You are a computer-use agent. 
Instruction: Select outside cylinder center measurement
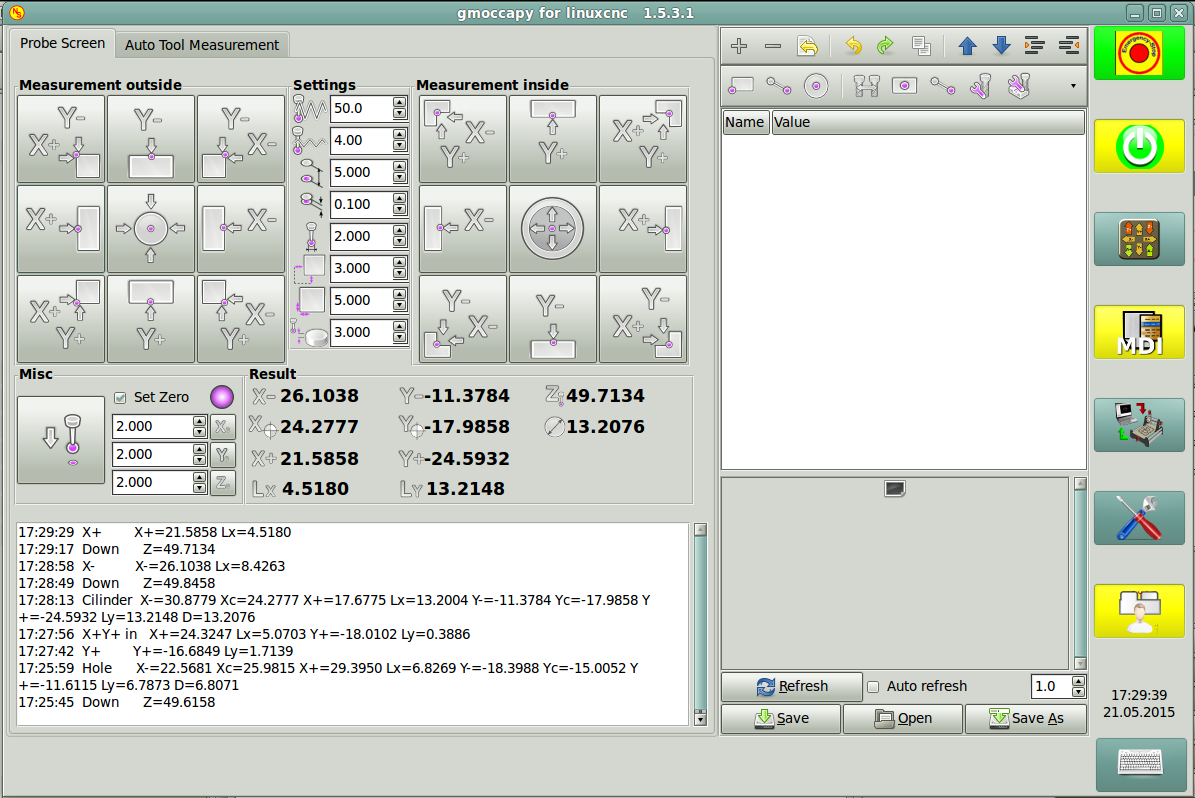click(x=151, y=229)
